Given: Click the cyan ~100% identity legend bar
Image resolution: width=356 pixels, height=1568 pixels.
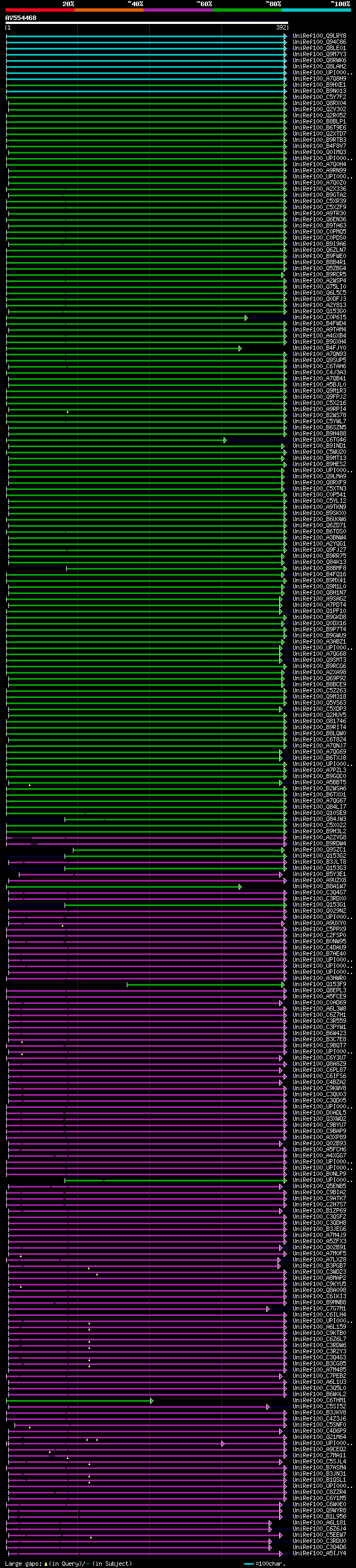Looking at the screenshot, I should click(x=317, y=10).
